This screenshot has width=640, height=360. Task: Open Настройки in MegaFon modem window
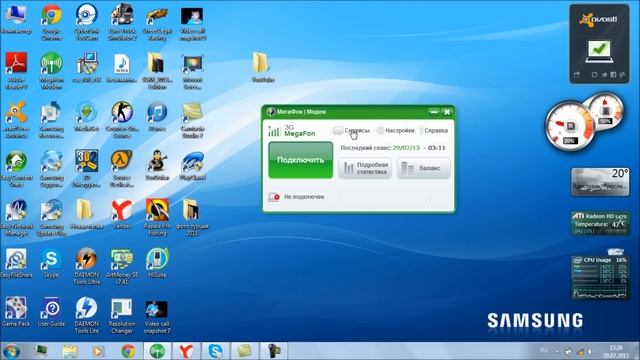tap(396, 131)
